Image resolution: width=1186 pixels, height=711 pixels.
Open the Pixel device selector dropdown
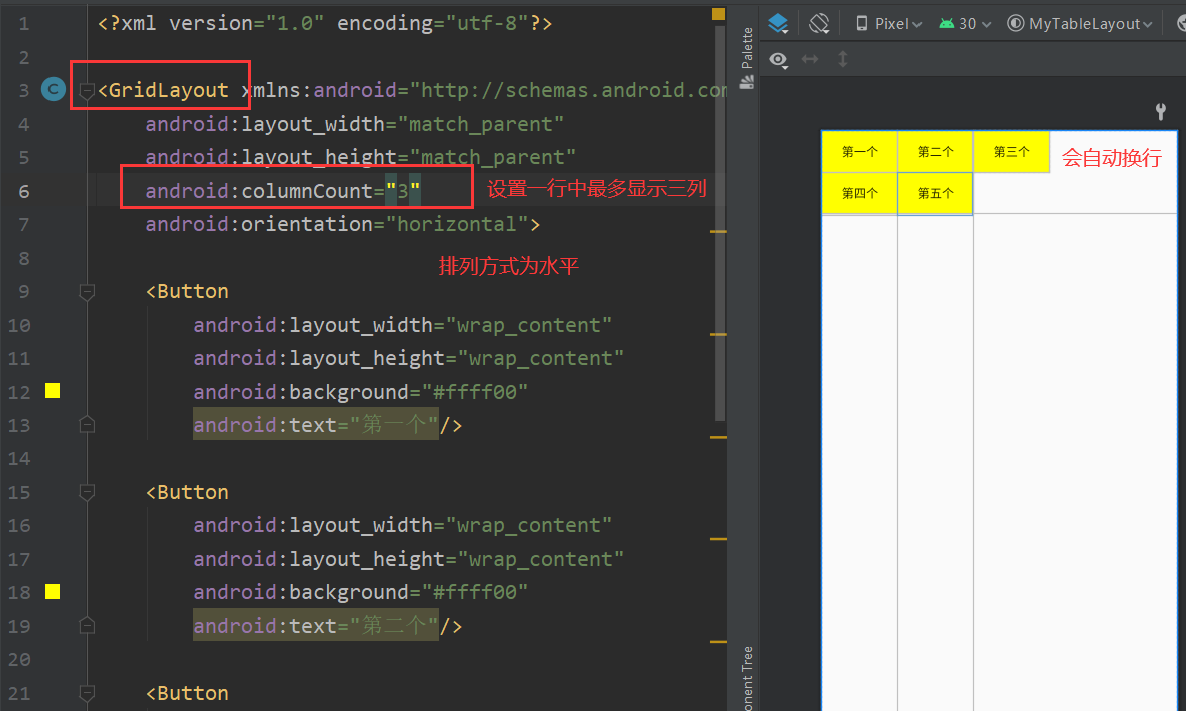coord(889,23)
